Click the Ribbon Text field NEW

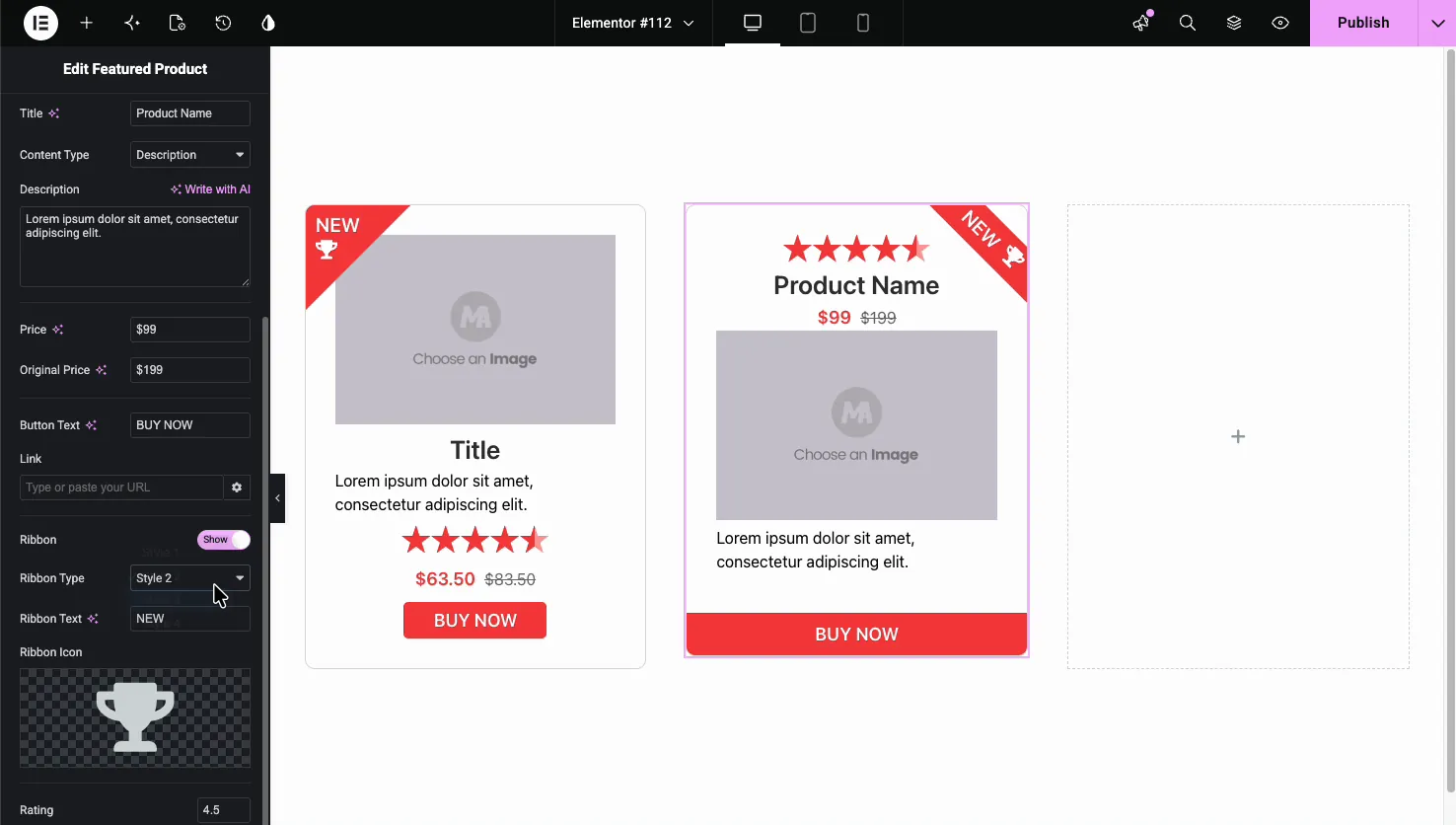(190, 619)
